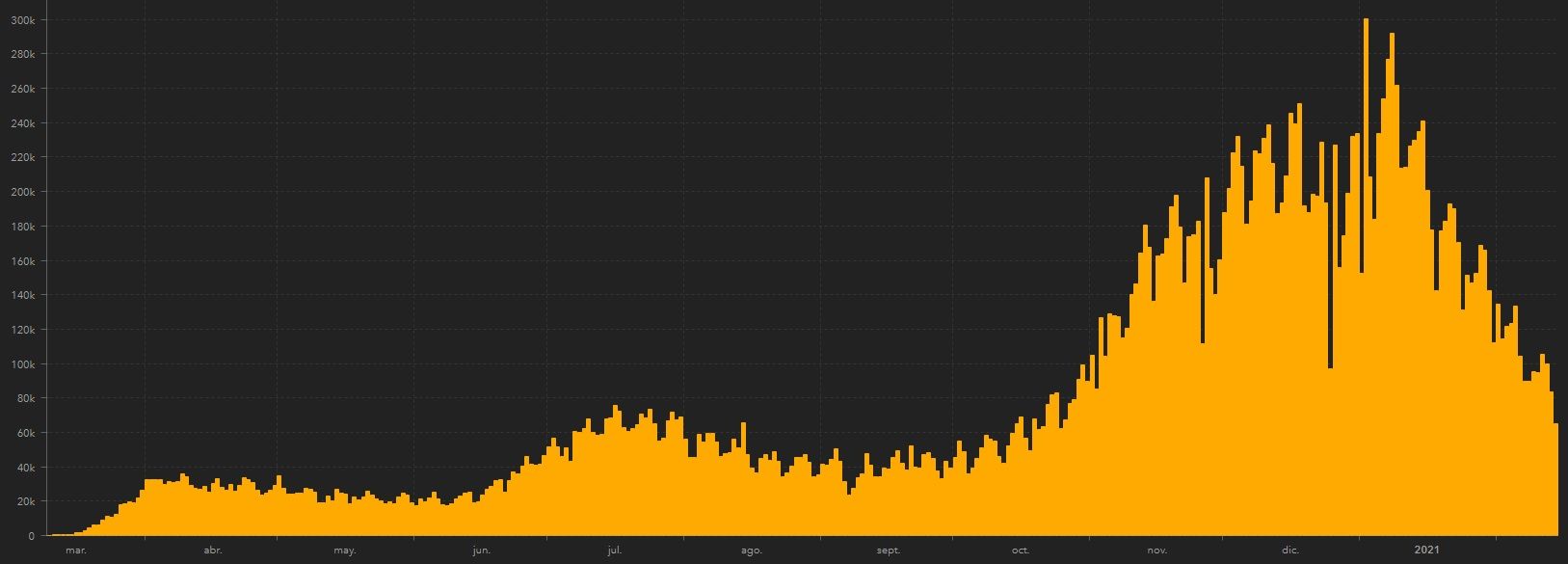Image resolution: width=1568 pixels, height=564 pixels.
Task: Click the 60k y-axis label
Action: [x=27, y=433]
